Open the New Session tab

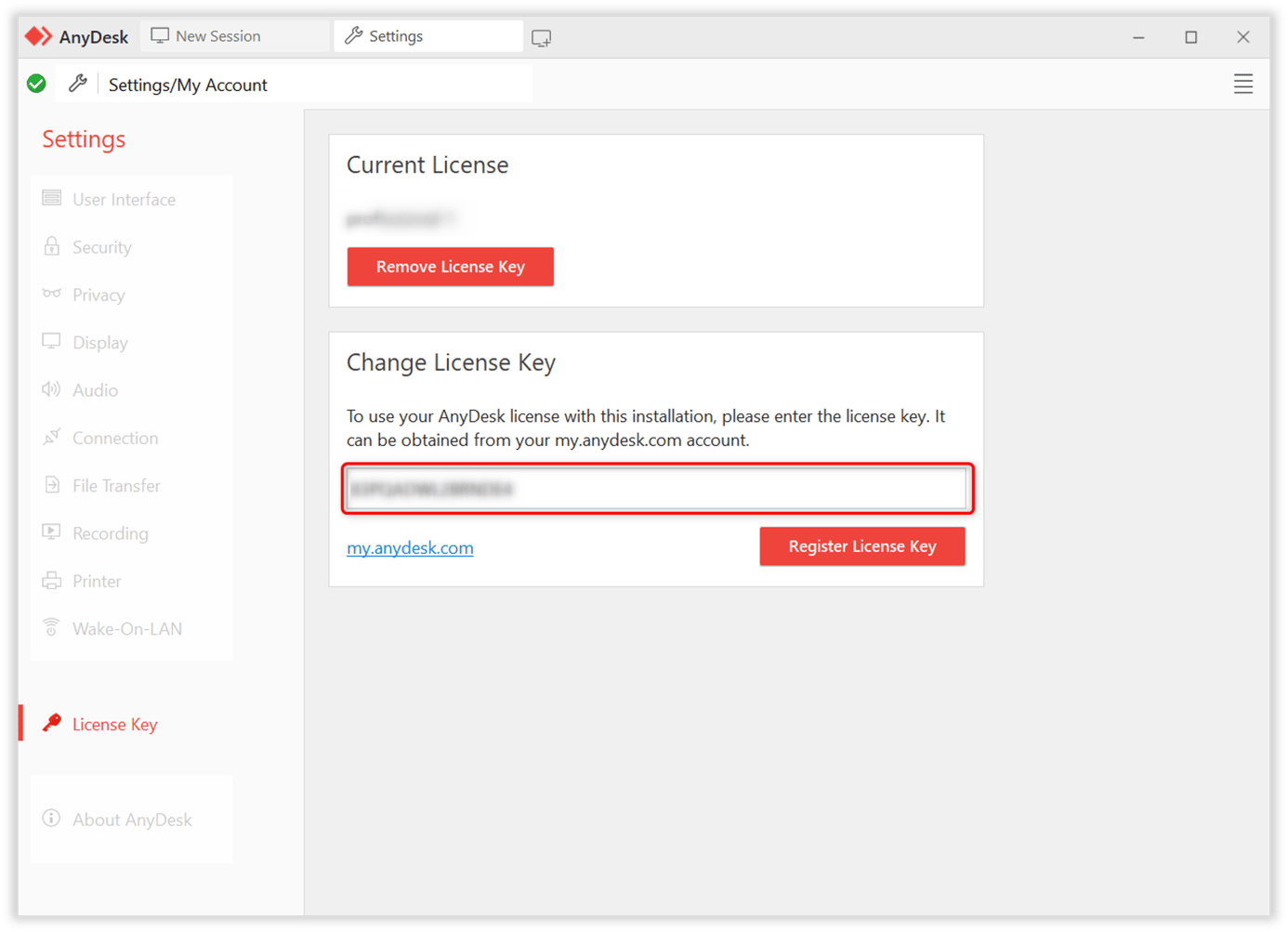point(237,36)
